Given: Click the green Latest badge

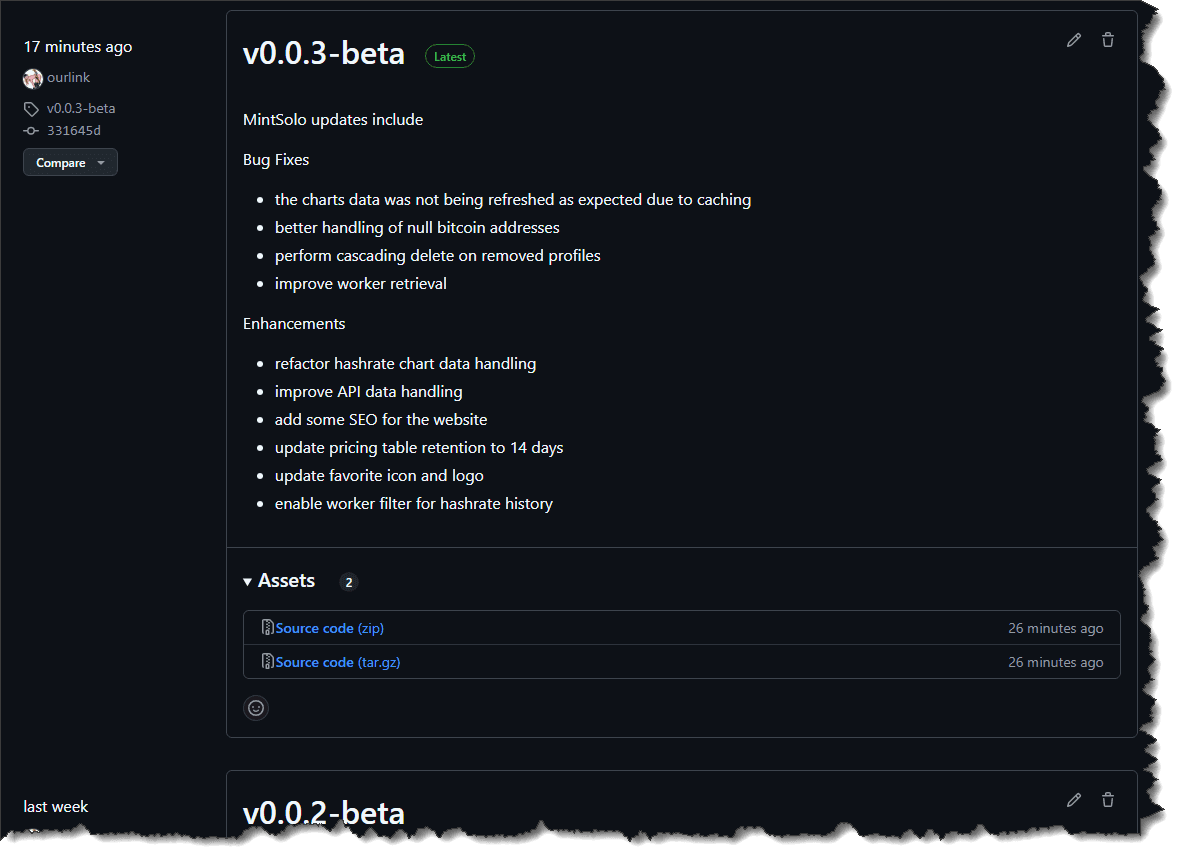Looking at the screenshot, I should pyautogui.click(x=450, y=57).
